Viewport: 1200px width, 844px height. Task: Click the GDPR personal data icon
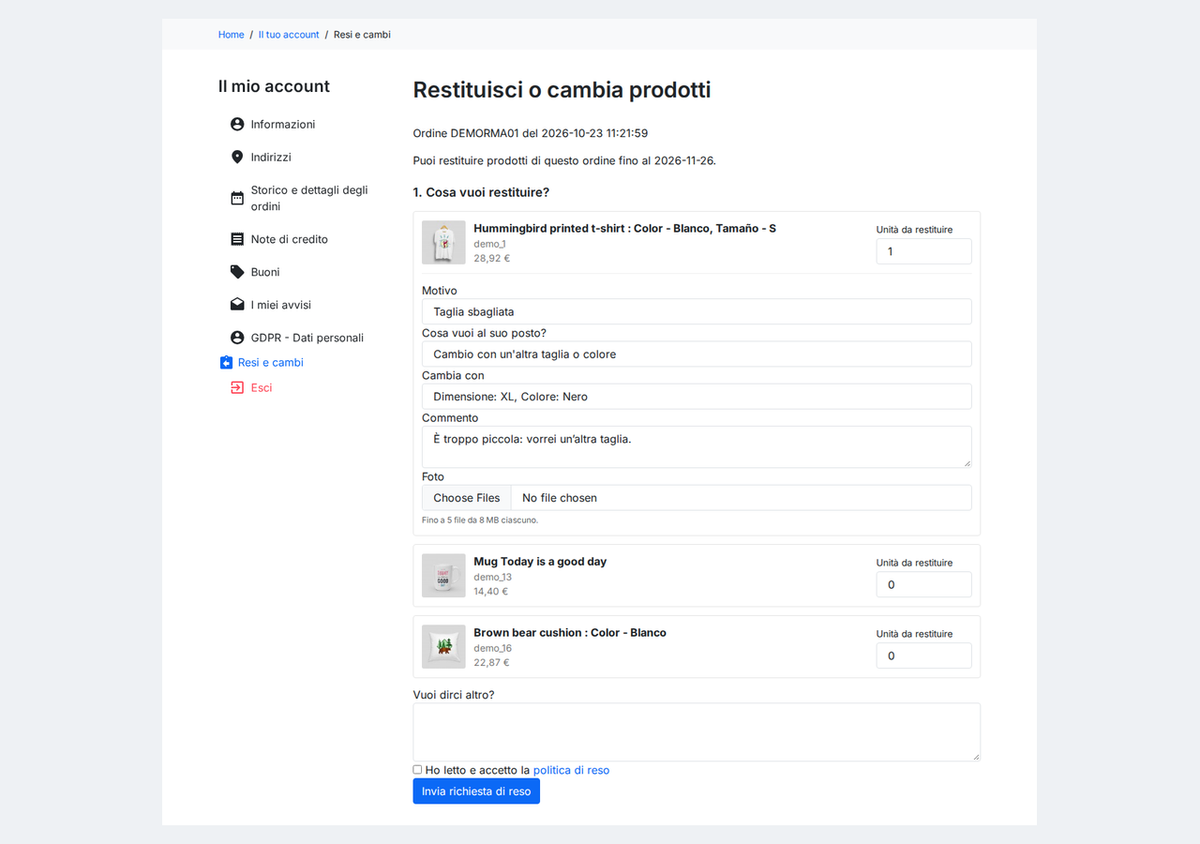click(237, 337)
